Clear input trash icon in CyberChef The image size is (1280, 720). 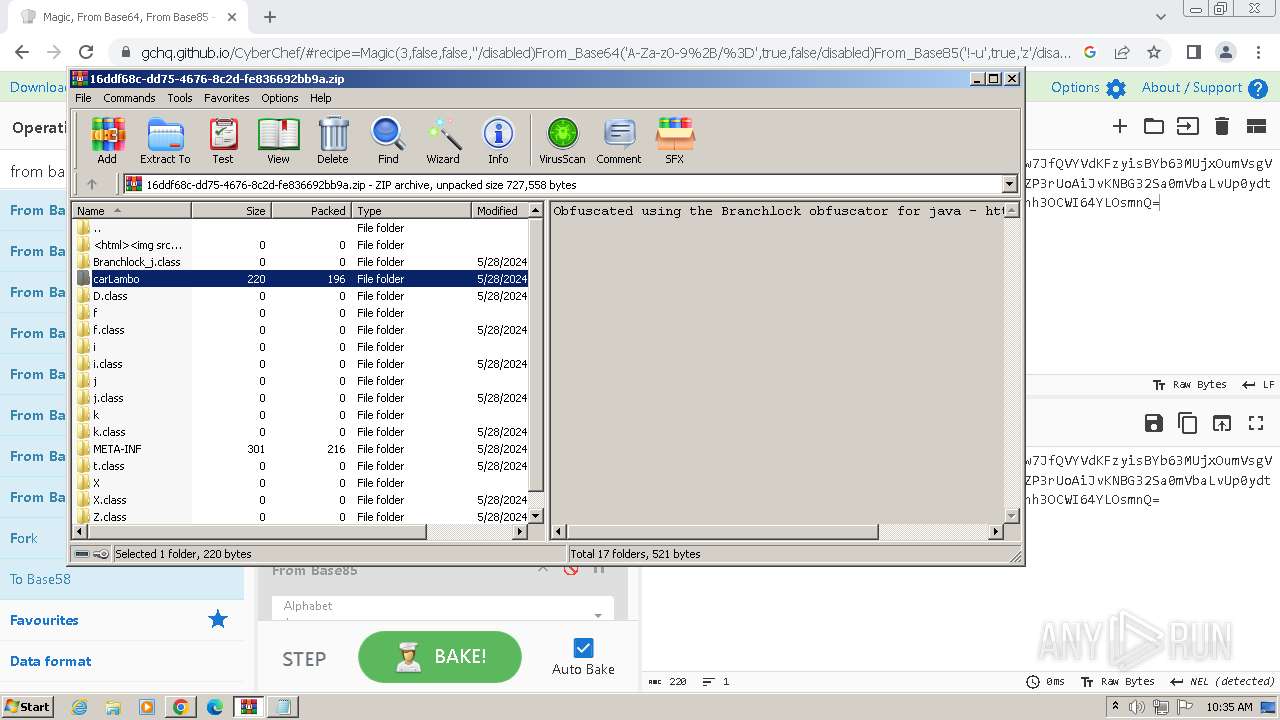(x=1222, y=126)
